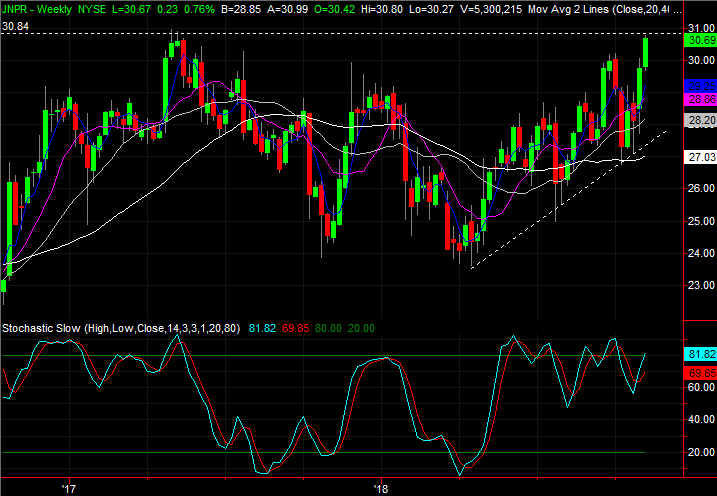Click the 40.00 stochastic axis label
Viewport: 717px width, 496px height.
698,420
